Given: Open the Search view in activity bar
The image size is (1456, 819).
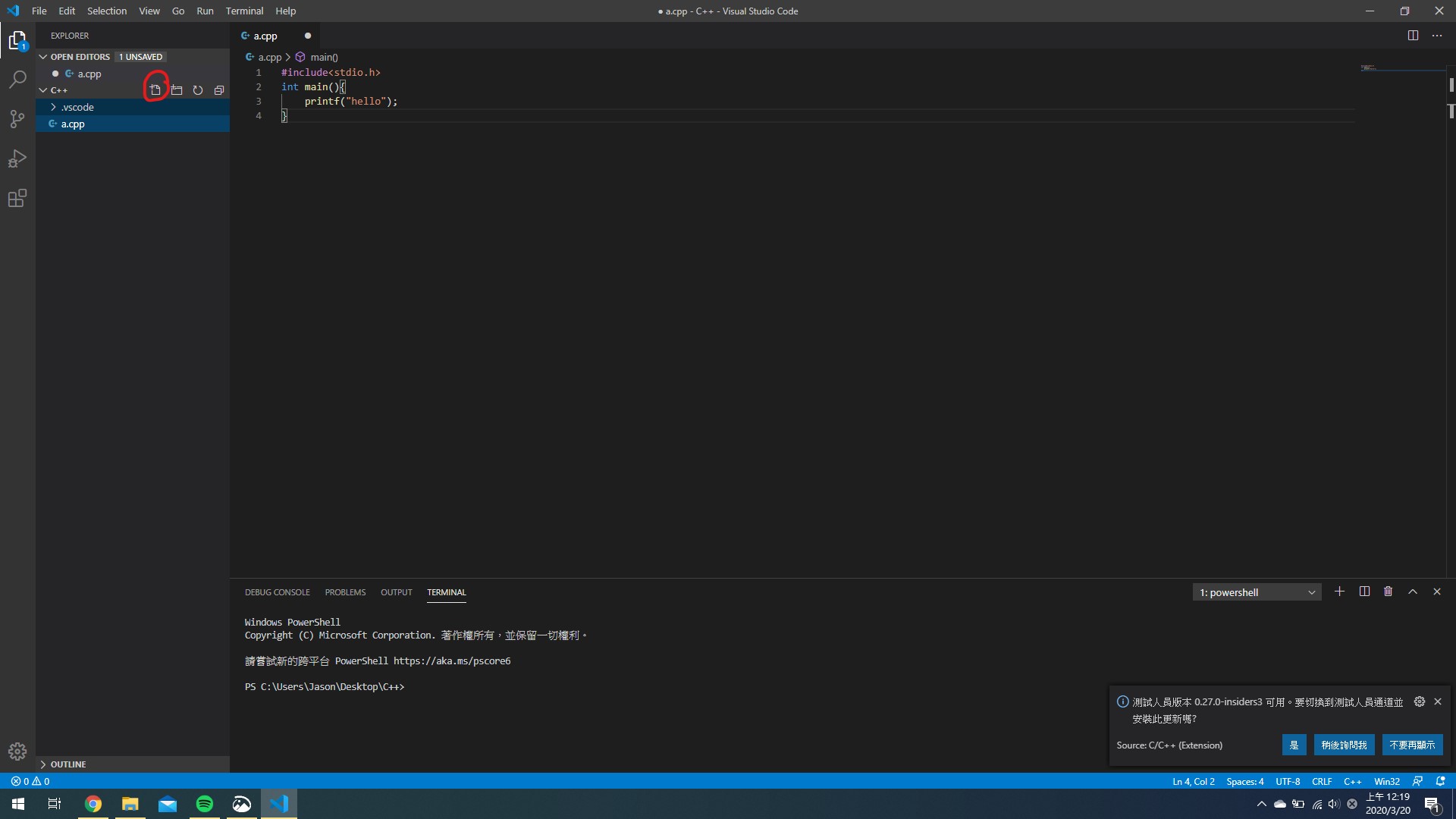Looking at the screenshot, I should tap(17, 80).
